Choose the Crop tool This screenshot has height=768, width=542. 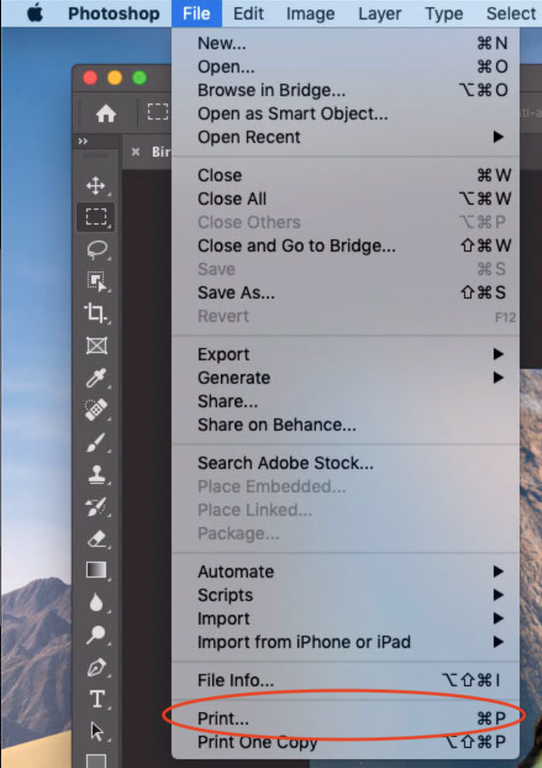point(95,313)
